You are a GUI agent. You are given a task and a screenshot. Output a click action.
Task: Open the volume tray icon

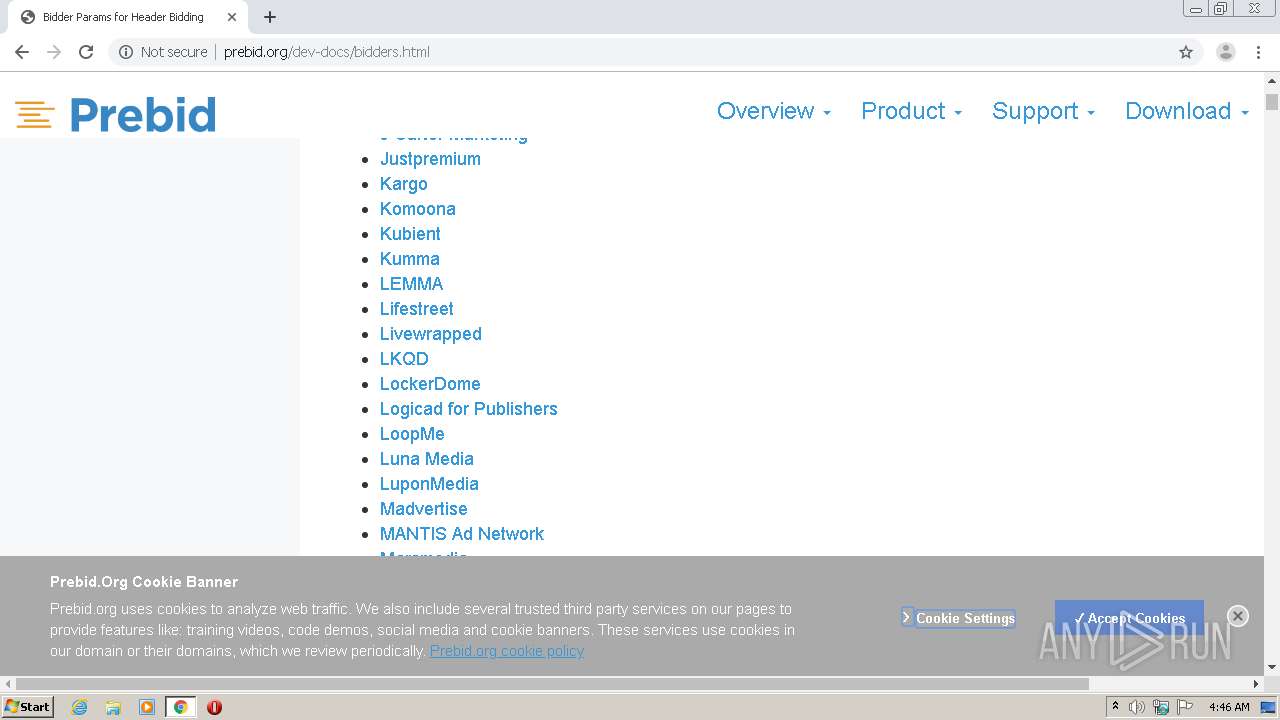point(1137,707)
